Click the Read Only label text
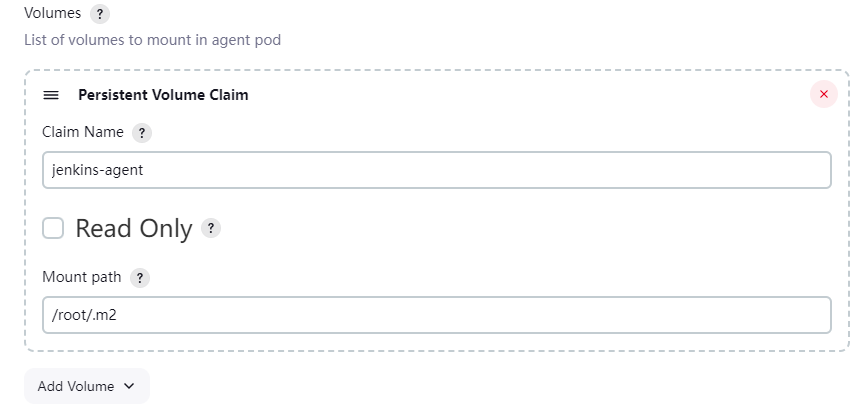This screenshot has width=868, height=411. coord(134,228)
